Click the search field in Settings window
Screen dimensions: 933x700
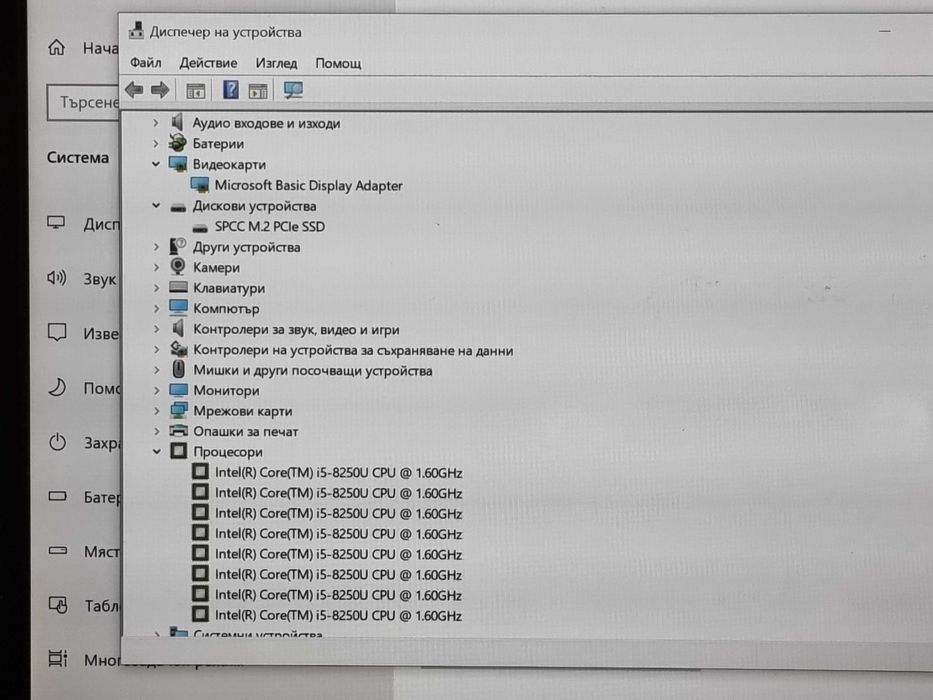pos(83,102)
